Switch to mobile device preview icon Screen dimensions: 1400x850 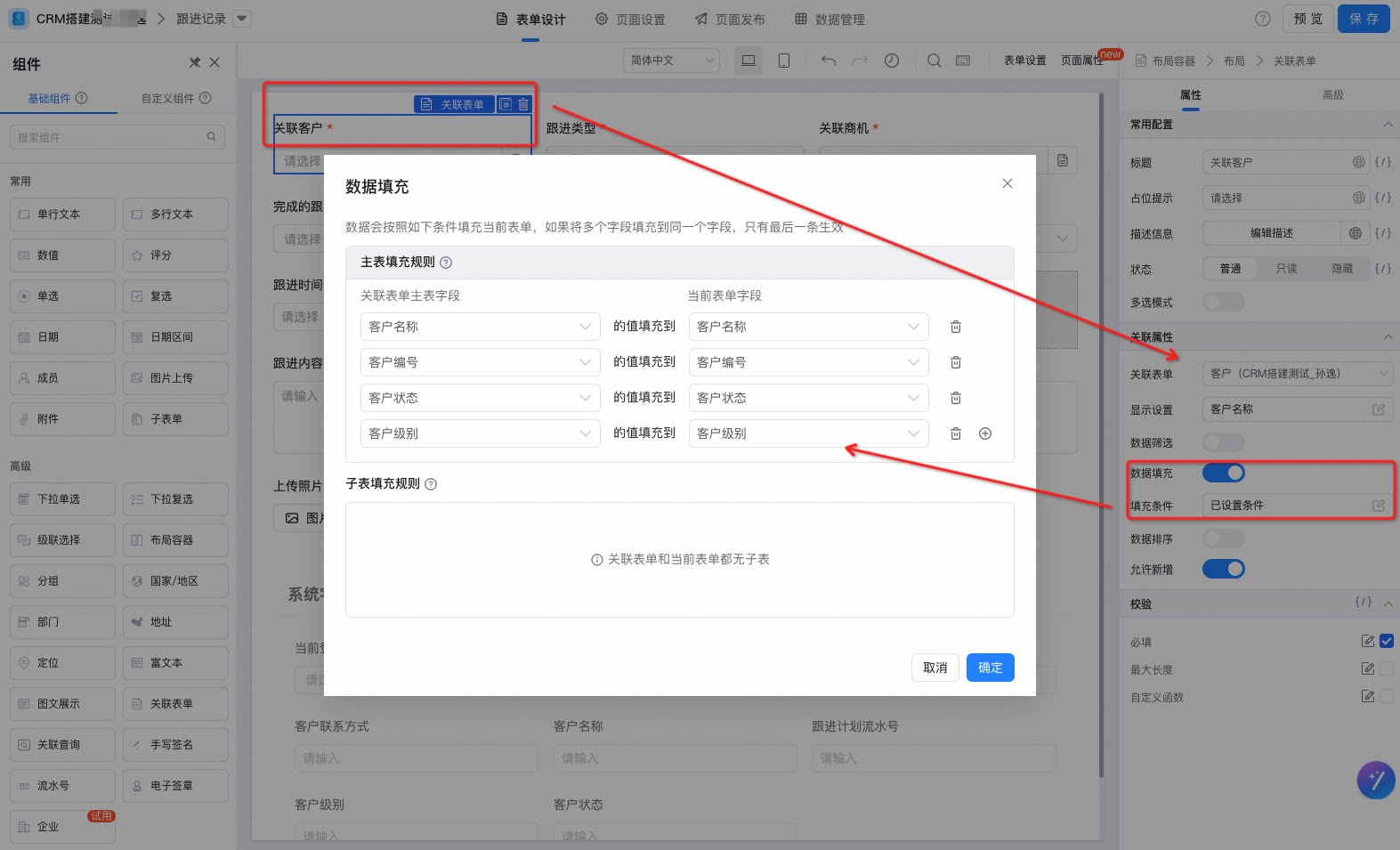coord(784,61)
